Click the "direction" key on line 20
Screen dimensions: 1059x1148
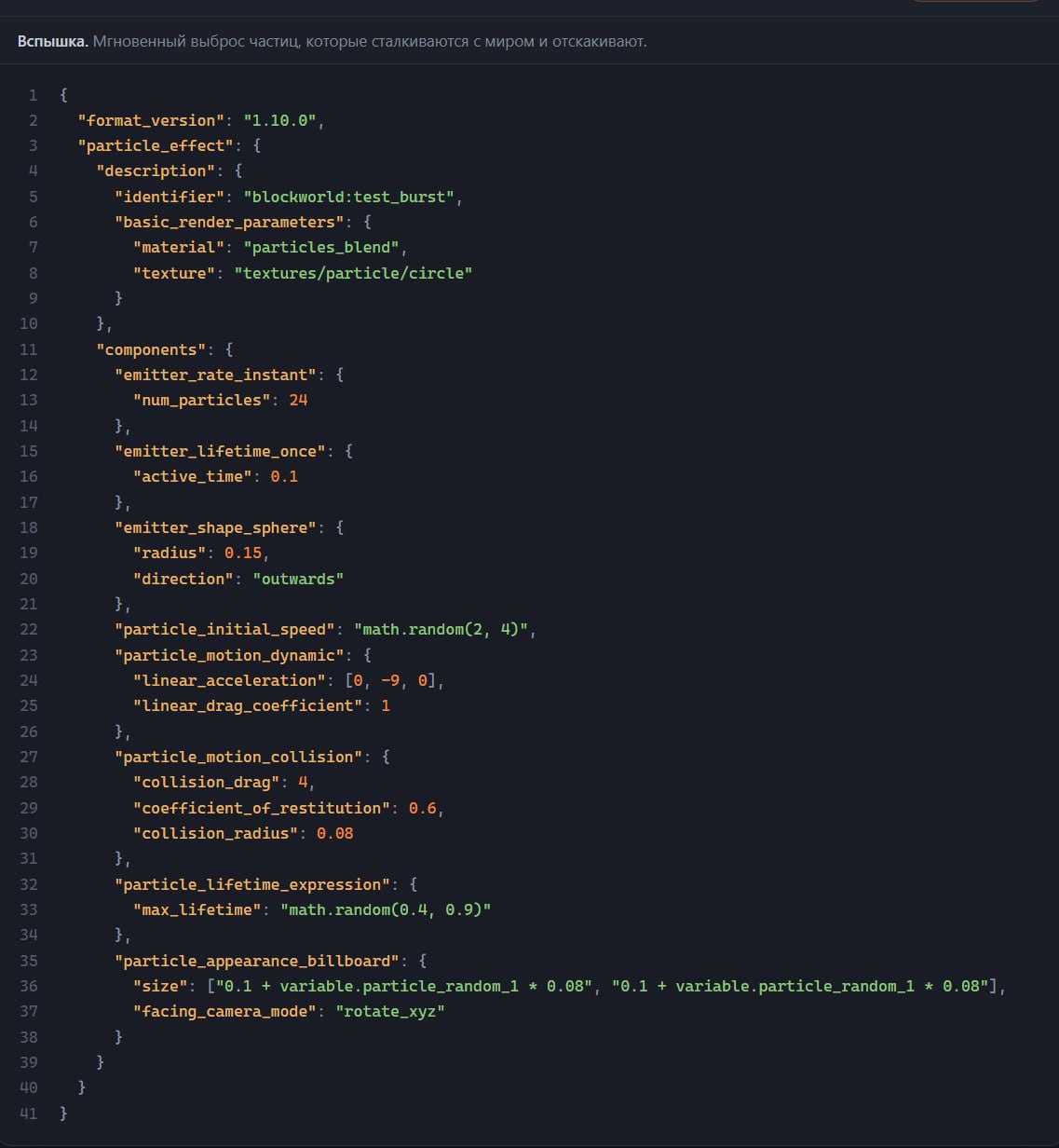[183, 579]
